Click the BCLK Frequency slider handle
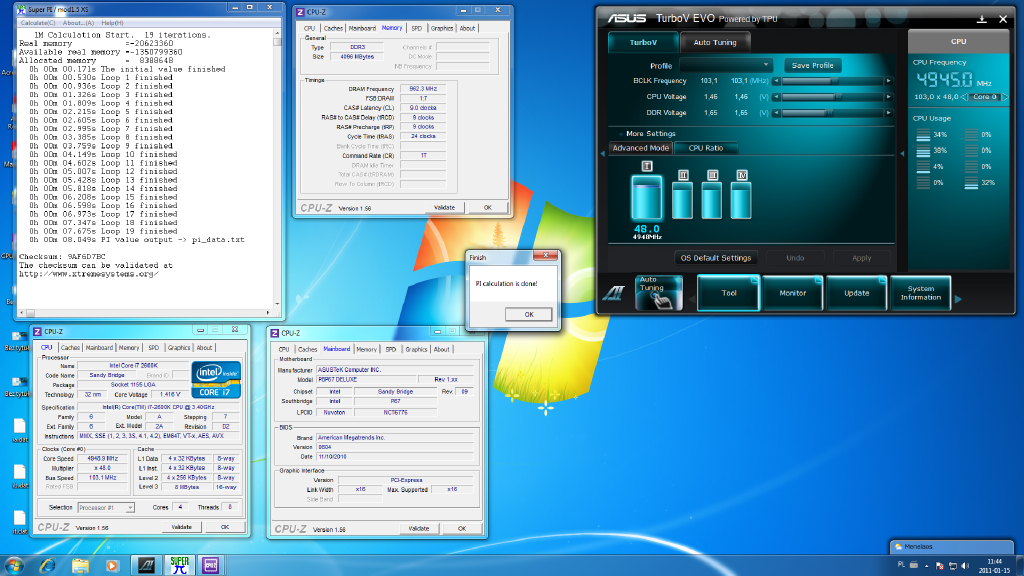Image resolution: width=1024 pixels, height=576 pixels. tap(835, 81)
